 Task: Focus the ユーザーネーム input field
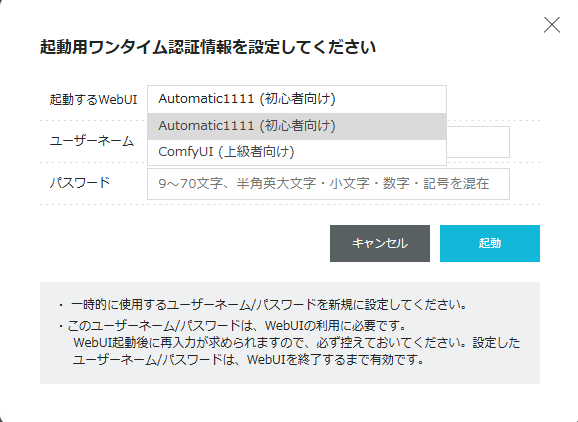pyautogui.click(x=478, y=142)
